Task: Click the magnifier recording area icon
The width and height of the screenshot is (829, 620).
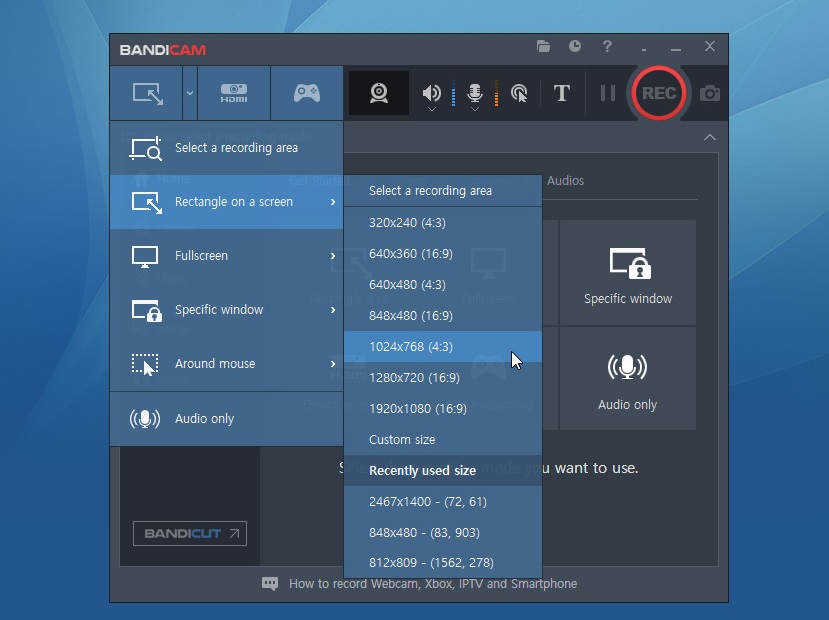Action: coord(145,149)
